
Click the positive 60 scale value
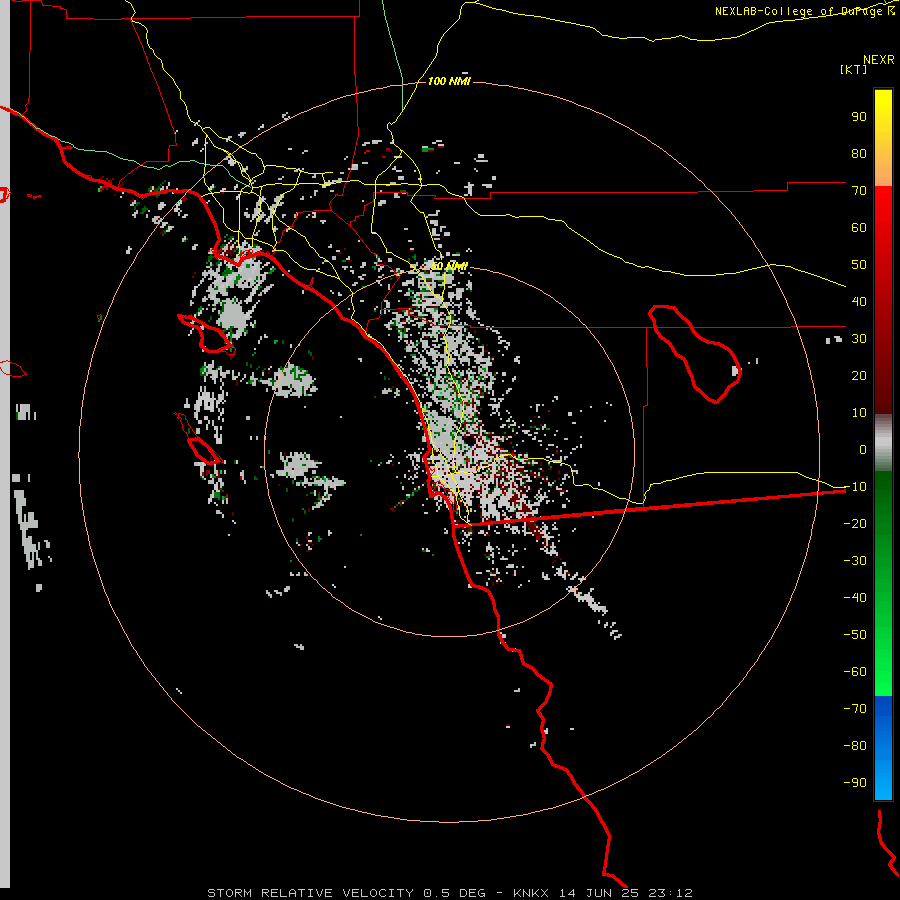pyautogui.click(x=859, y=227)
